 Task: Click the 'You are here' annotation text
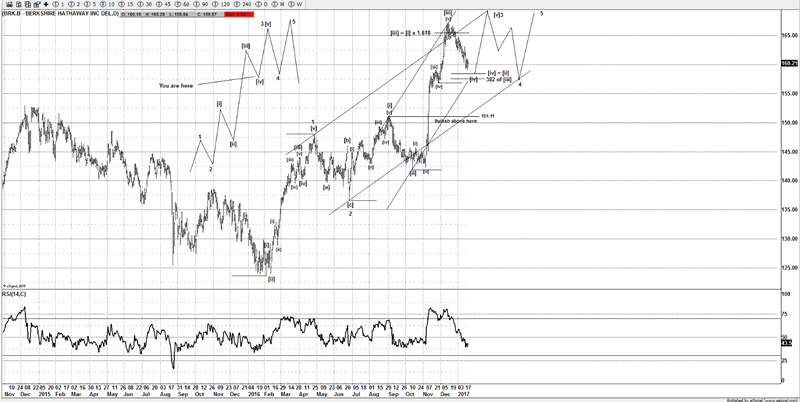point(176,86)
